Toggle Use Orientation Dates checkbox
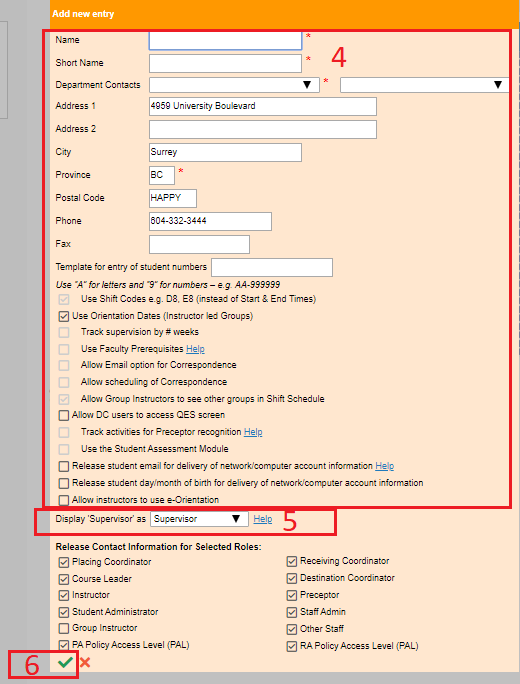 tap(64, 316)
